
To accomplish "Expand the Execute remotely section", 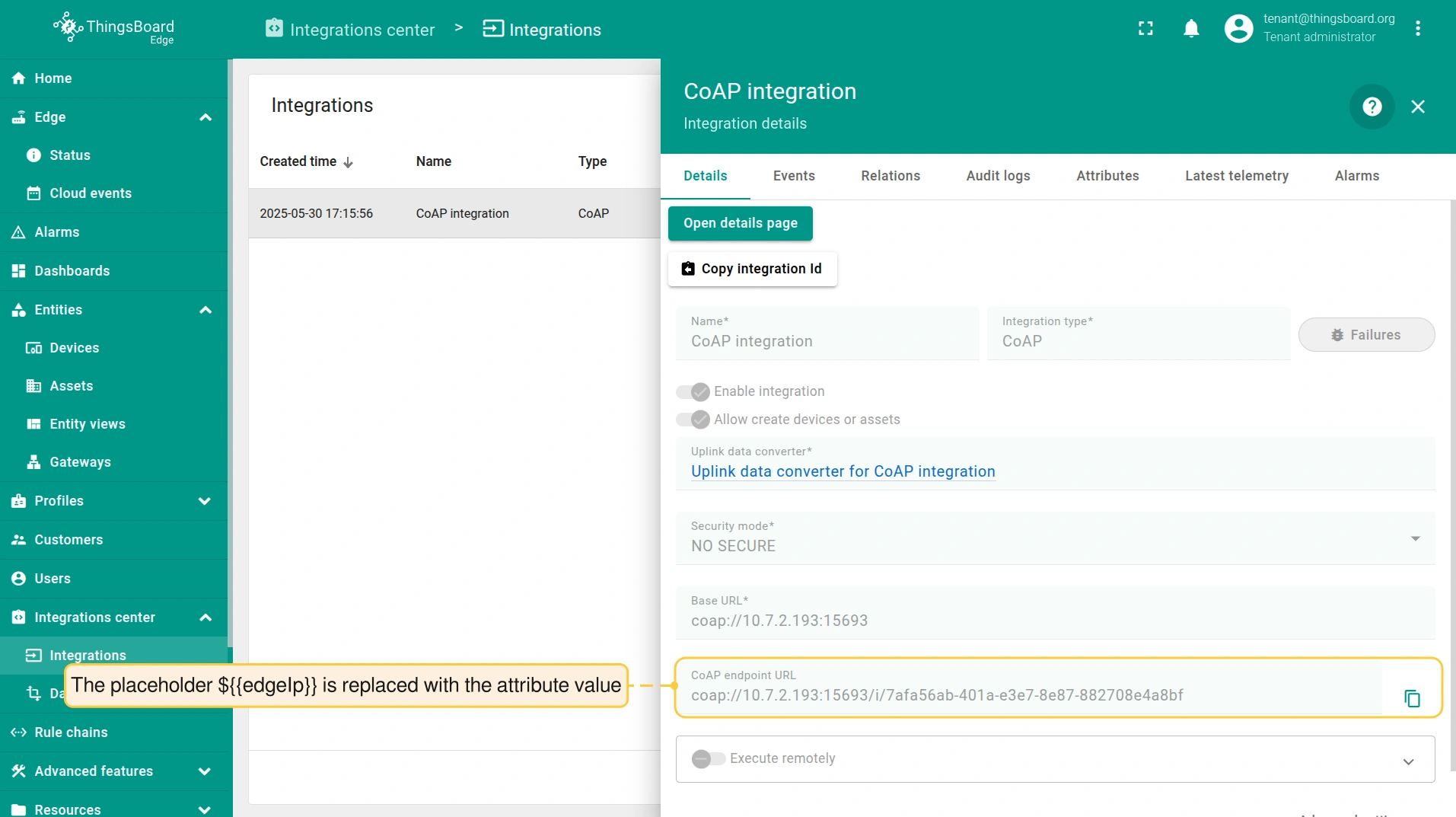I will [x=1408, y=761].
